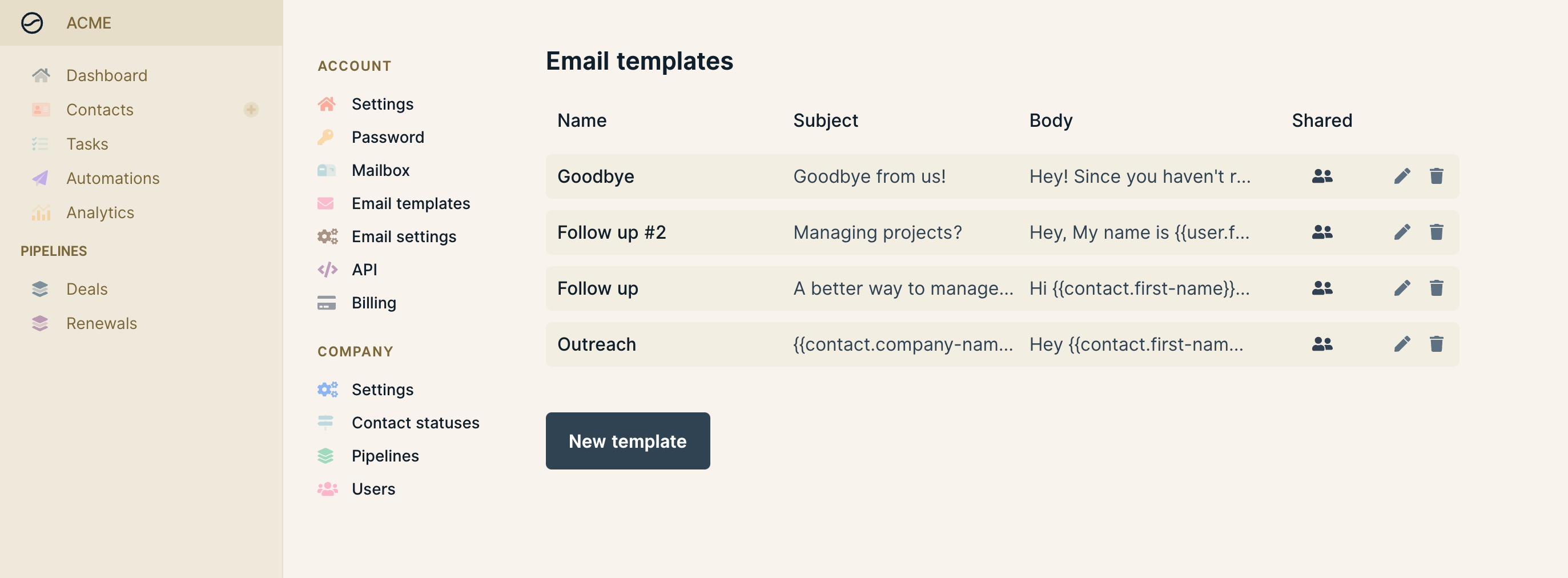The image size is (1568, 578).
Task: Delete the Outreach template
Action: (x=1437, y=344)
